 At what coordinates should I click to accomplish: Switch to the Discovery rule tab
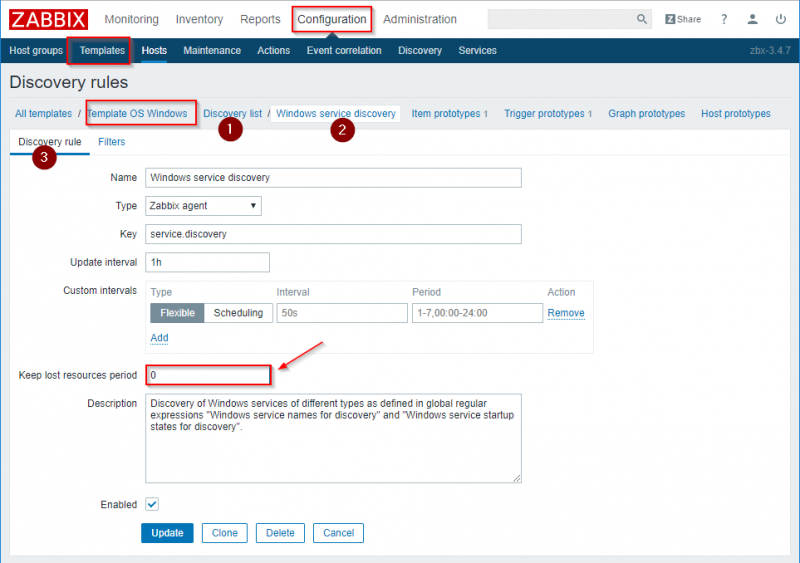[49, 142]
